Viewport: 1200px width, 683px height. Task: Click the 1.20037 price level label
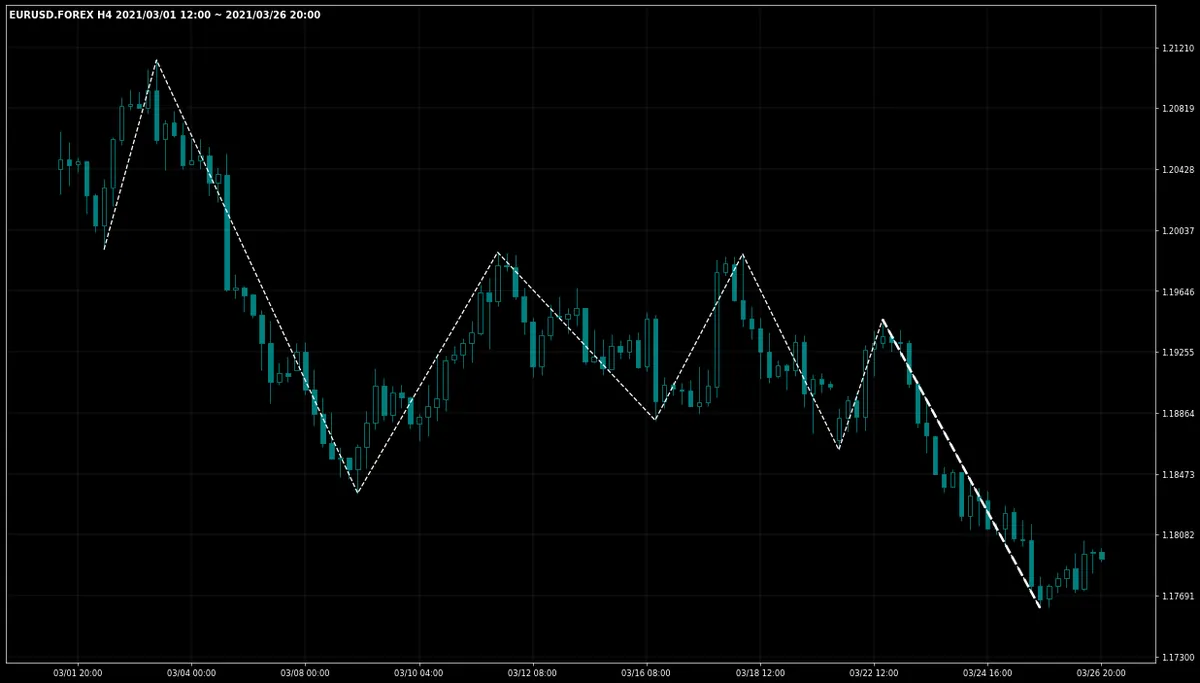(1176, 231)
